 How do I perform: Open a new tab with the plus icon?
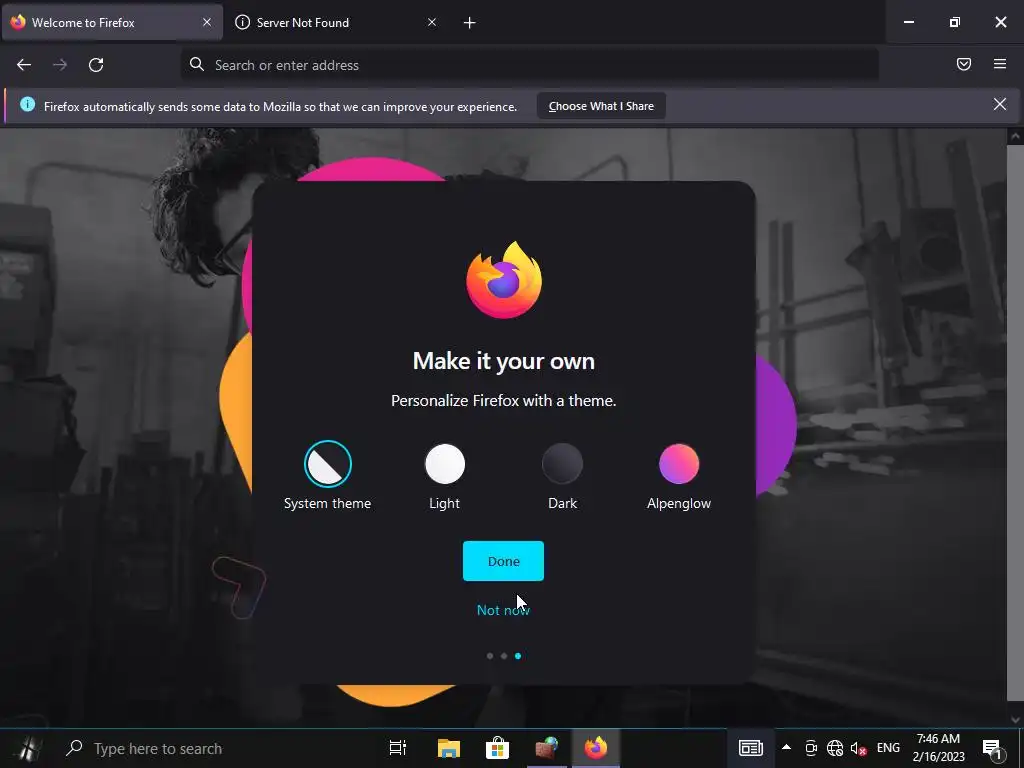point(470,23)
